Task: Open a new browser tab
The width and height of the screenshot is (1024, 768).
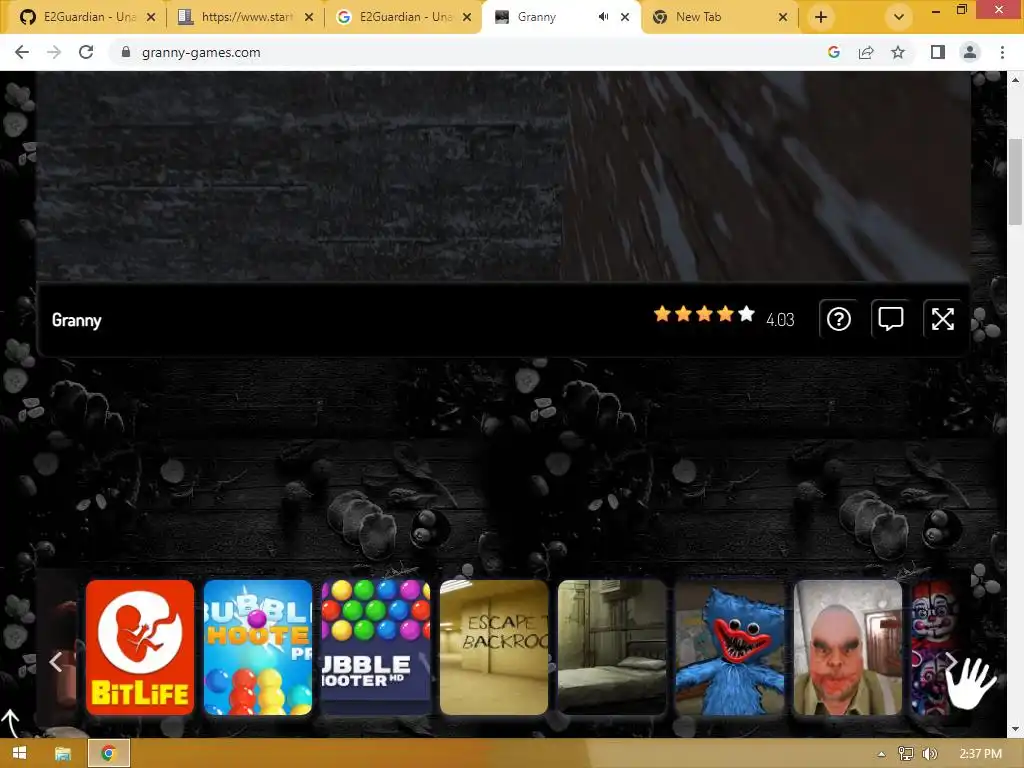Action: click(821, 17)
